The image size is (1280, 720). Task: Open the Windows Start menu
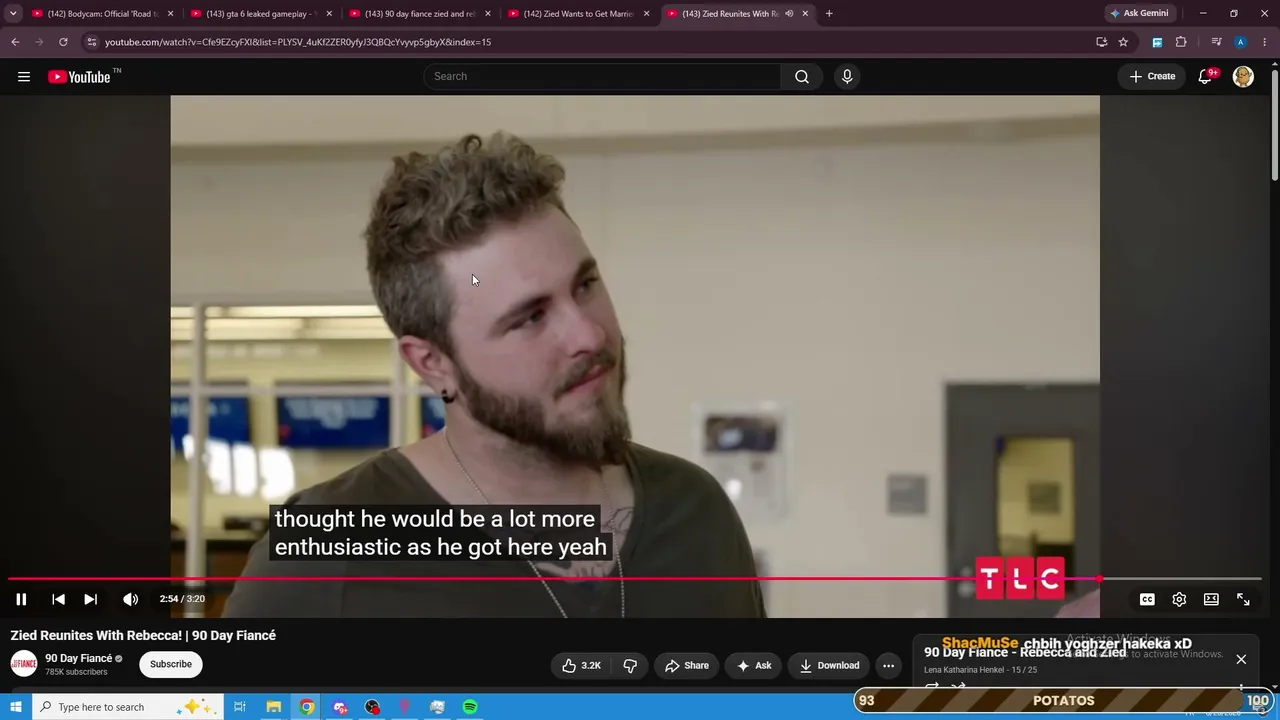[x=15, y=707]
